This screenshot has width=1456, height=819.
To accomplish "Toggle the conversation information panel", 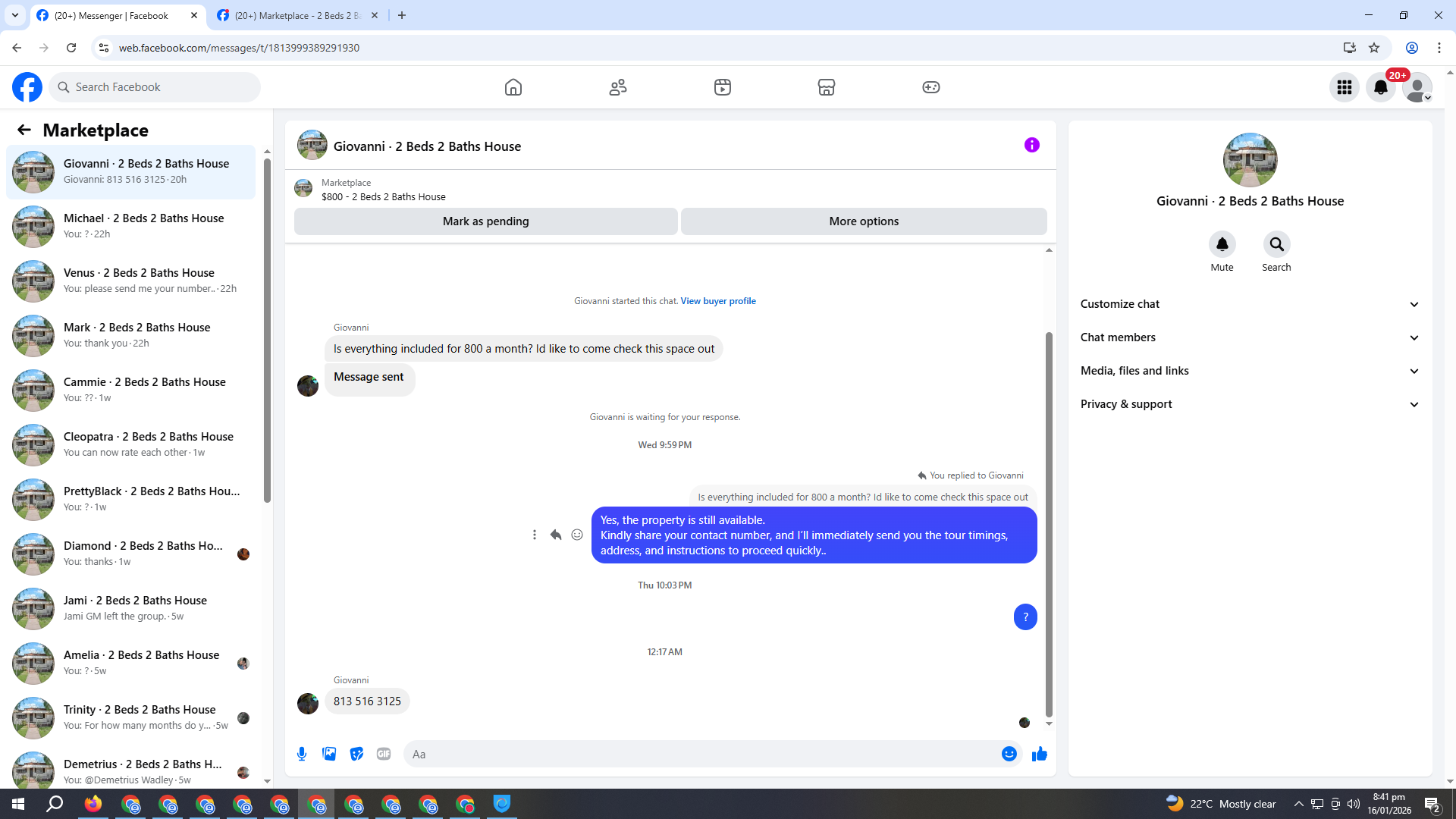I will 1031,145.
